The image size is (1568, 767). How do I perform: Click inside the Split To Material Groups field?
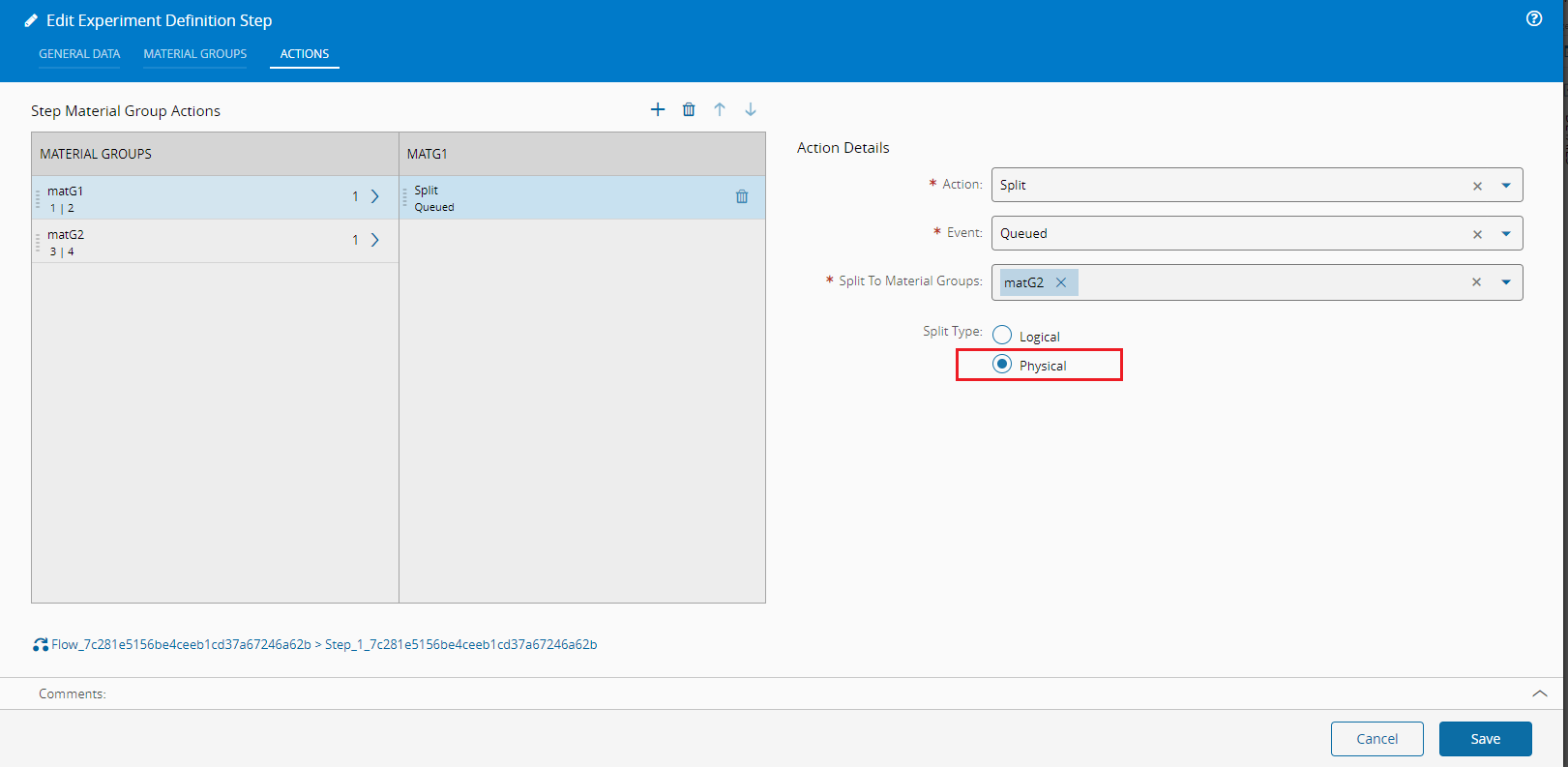point(1257,282)
